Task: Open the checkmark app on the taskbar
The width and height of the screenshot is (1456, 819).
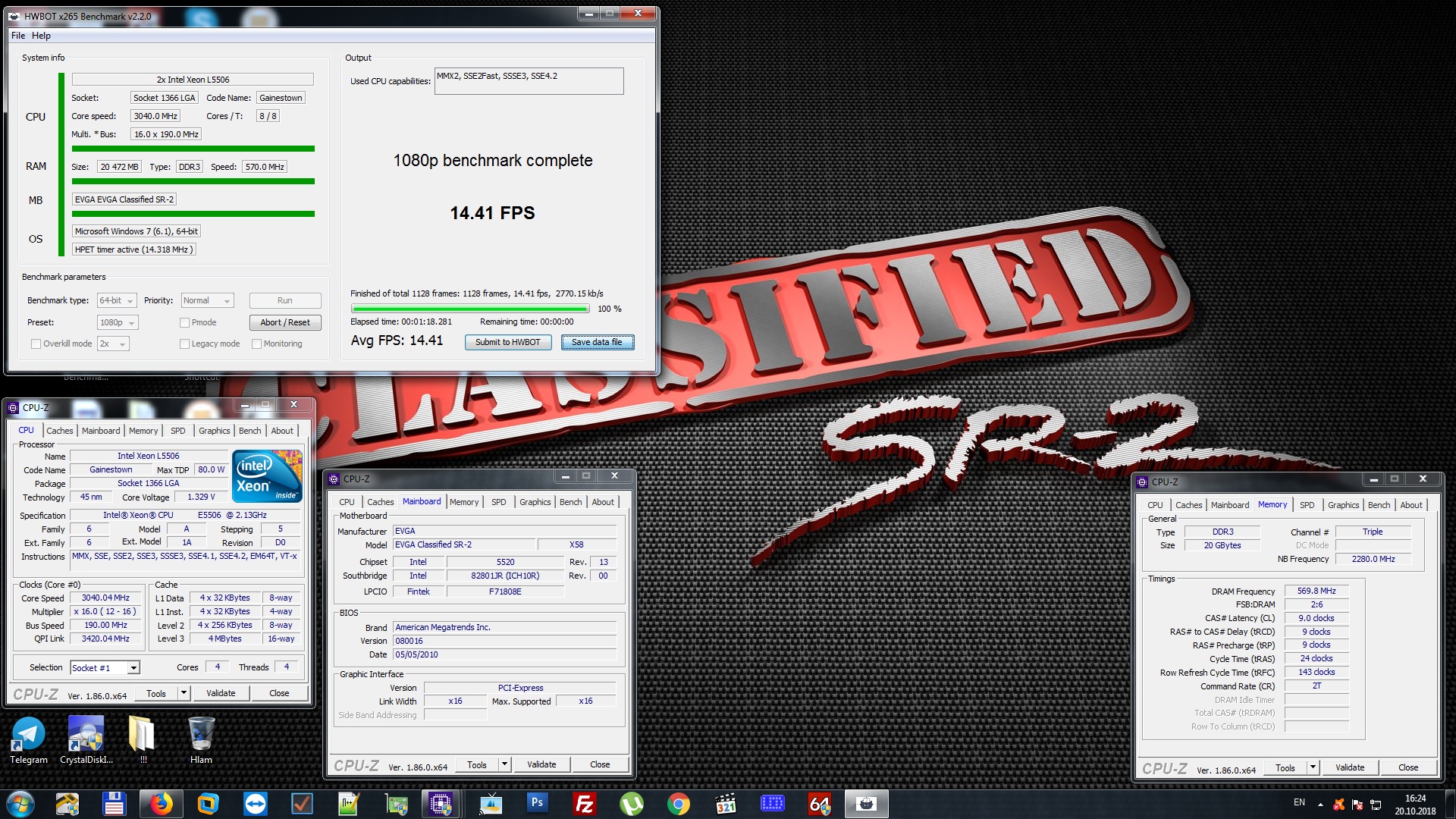Action: pyautogui.click(x=302, y=803)
